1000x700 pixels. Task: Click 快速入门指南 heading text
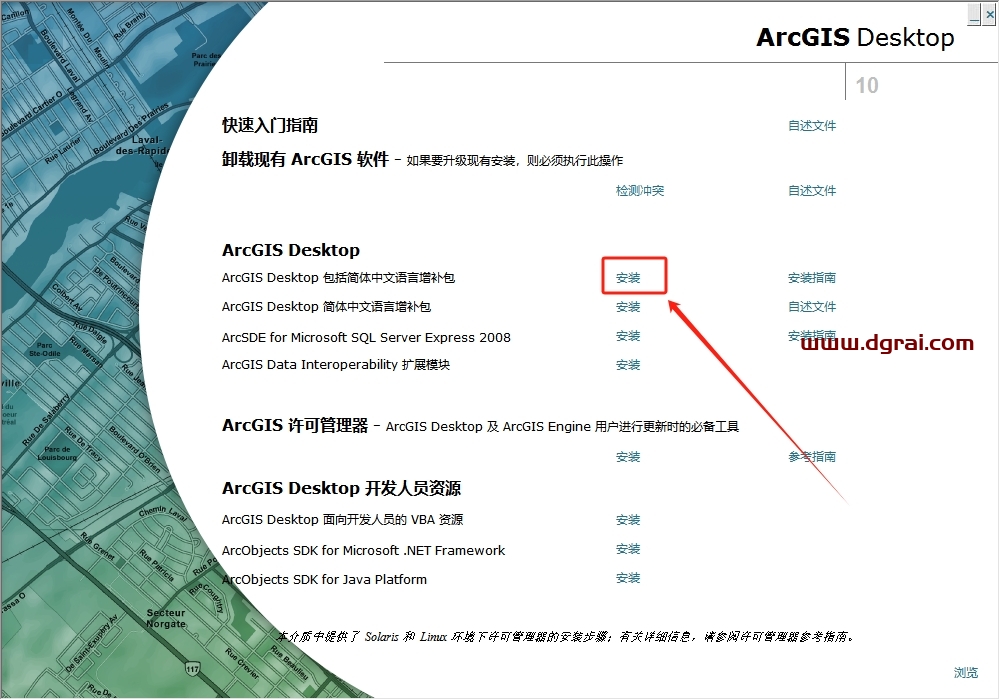[x=270, y=125]
